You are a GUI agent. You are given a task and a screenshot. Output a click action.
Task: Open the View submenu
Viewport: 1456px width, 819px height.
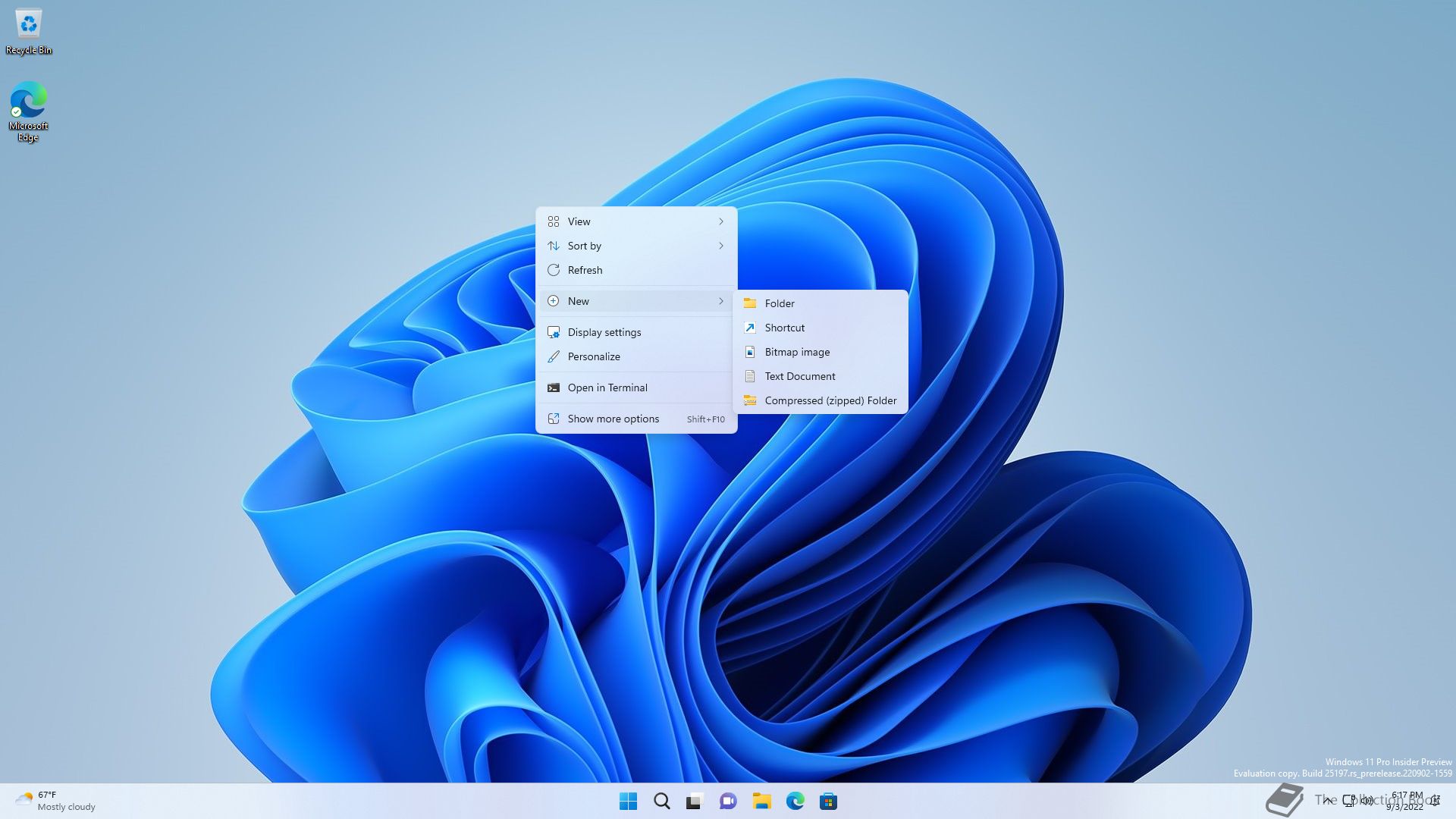click(636, 221)
